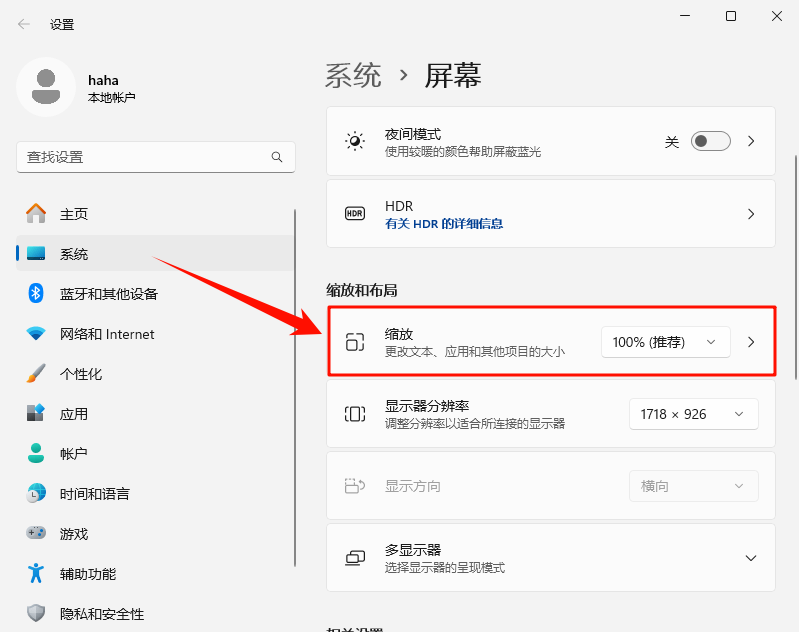Viewport: 799px width, 632px height.
Task: Click the 系统 monitor icon
Action: click(36, 253)
